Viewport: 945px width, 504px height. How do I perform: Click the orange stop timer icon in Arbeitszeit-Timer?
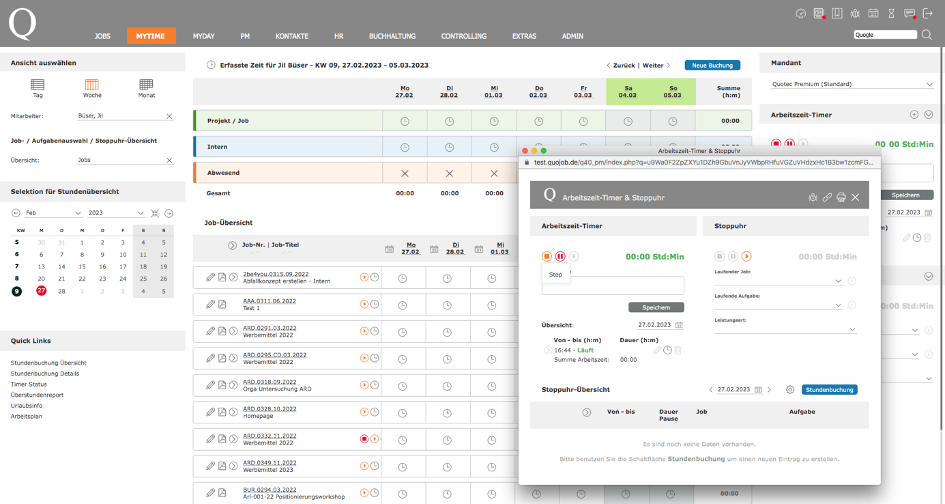(547, 256)
